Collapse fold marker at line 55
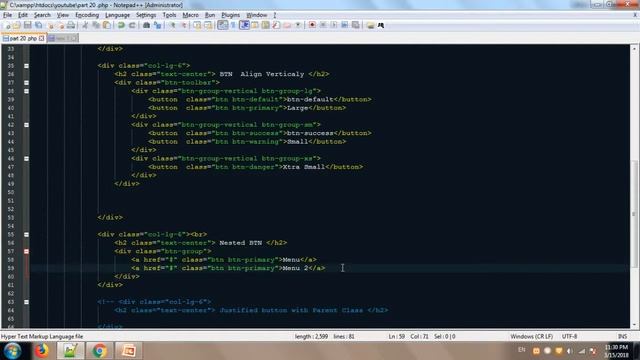The image size is (640, 360). click(26, 234)
